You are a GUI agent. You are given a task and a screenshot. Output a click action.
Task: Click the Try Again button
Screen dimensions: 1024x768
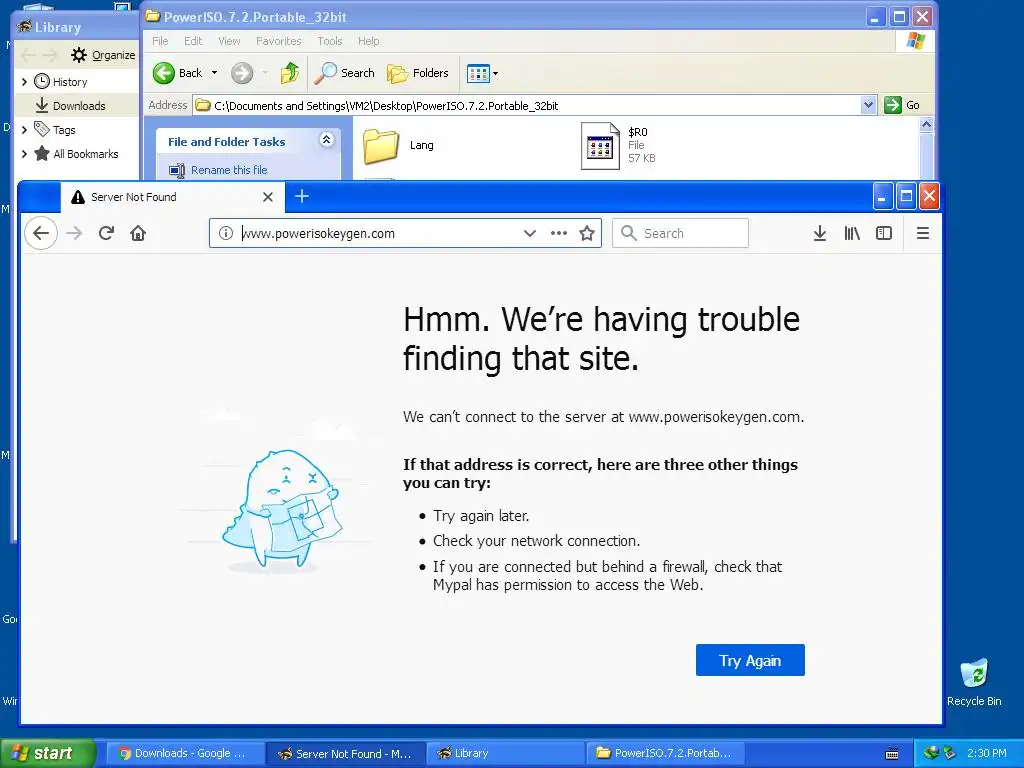[x=750, y=660]
